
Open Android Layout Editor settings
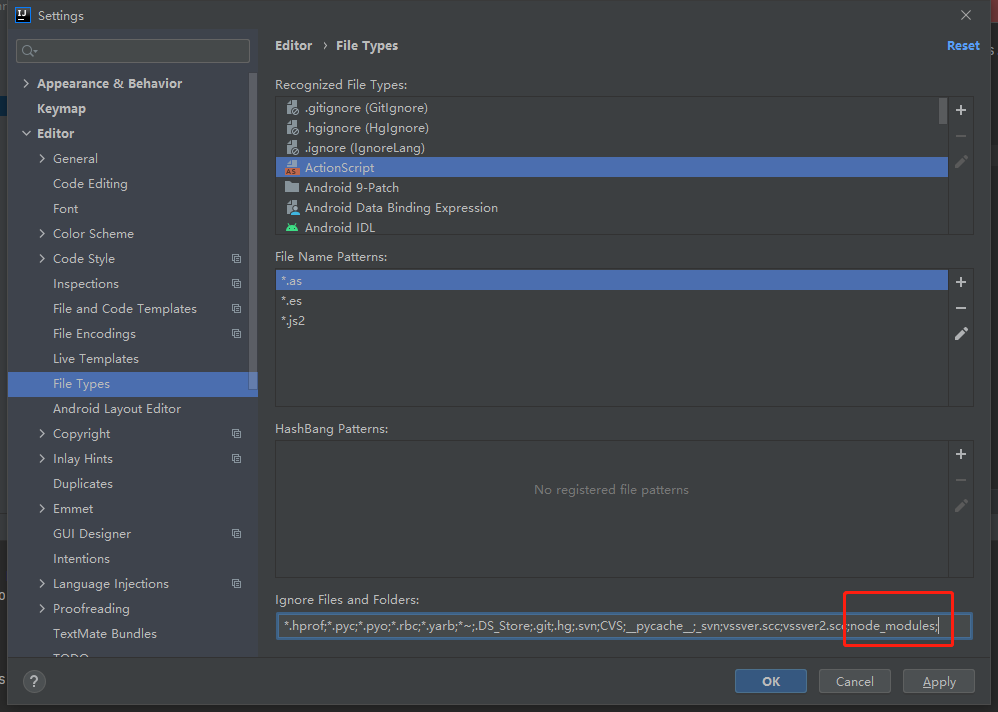pos(117,408)
